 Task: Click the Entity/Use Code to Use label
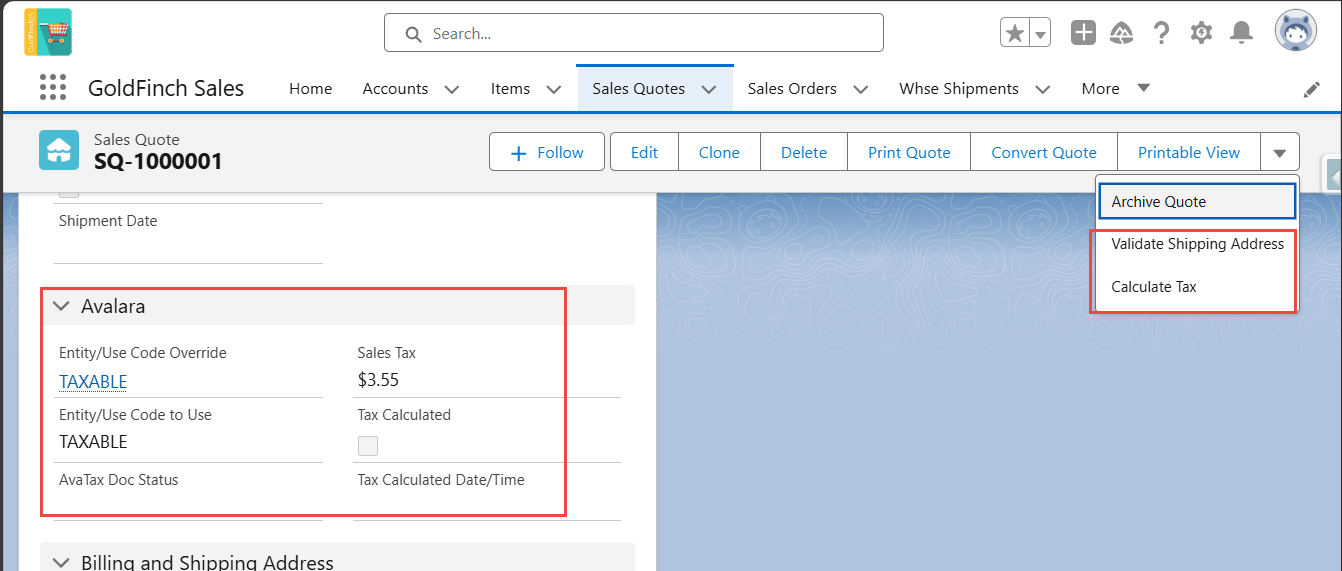click(135, 415)
